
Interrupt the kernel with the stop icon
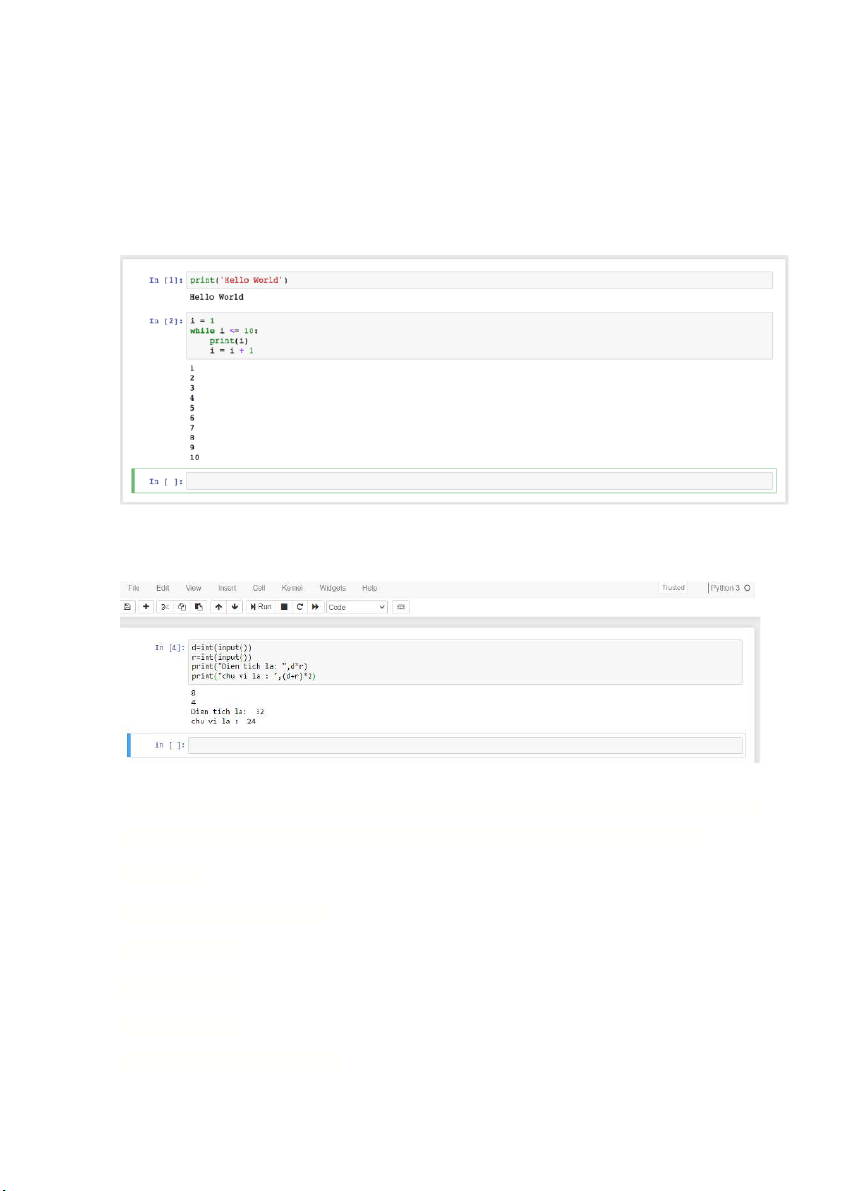point(284,607)
